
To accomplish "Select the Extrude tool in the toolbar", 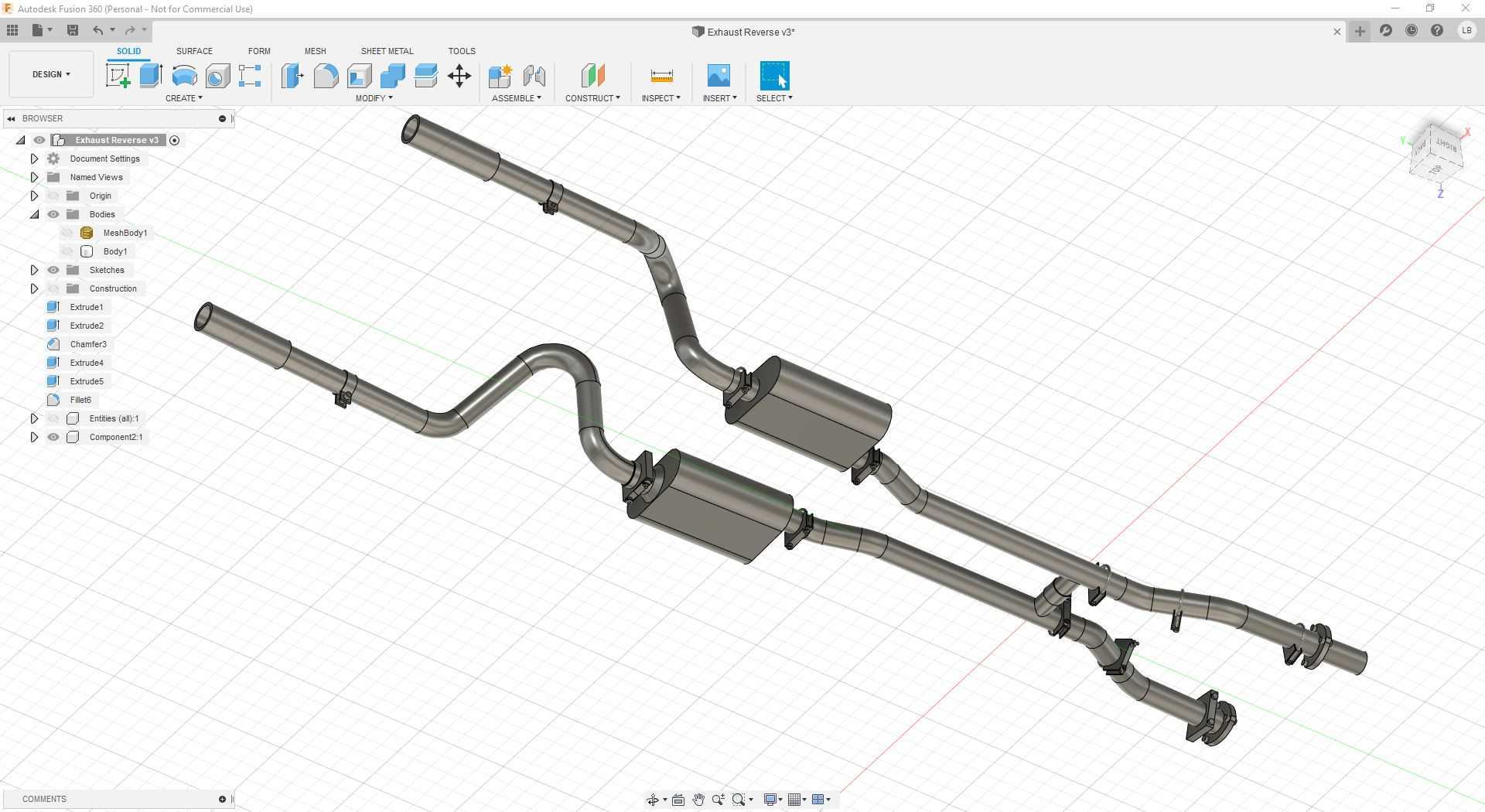I will (151, 76).
